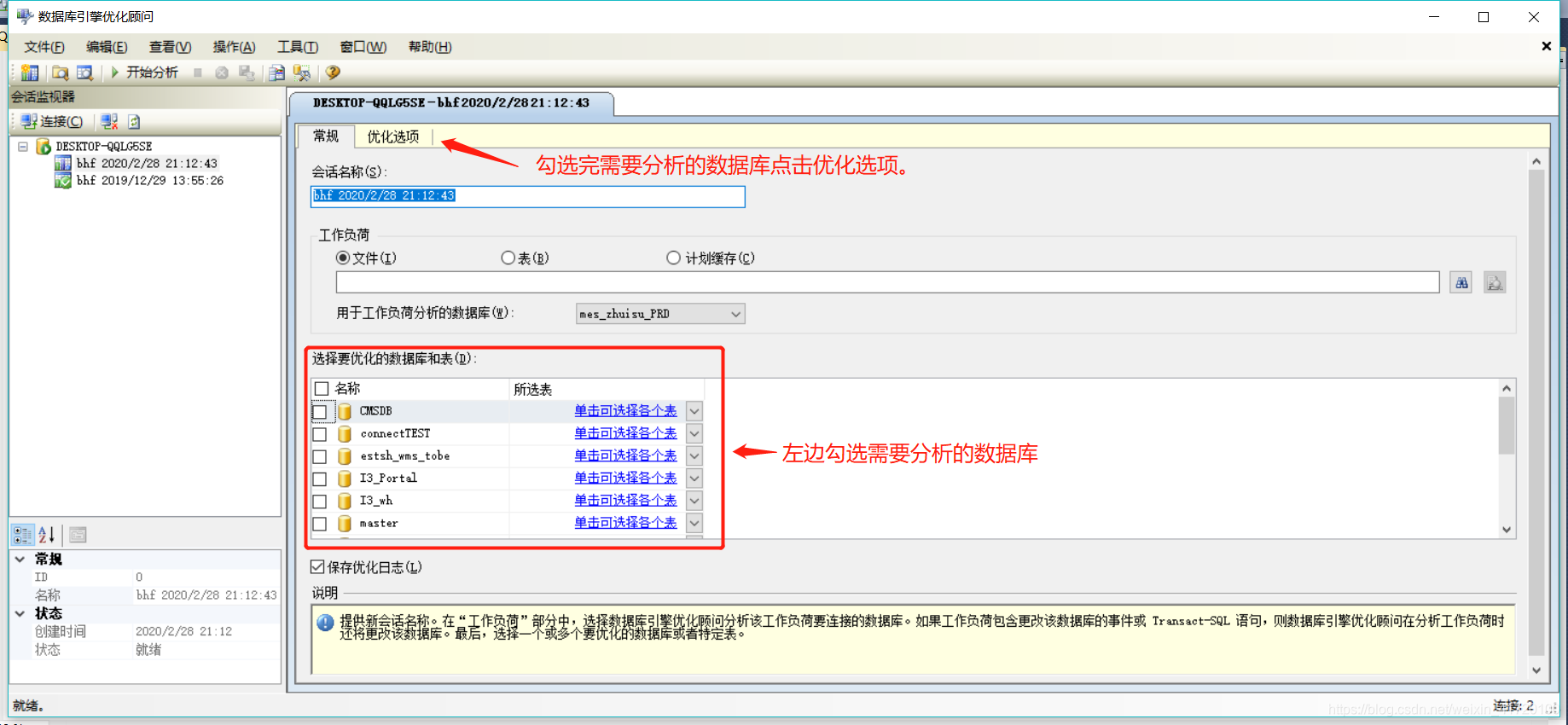Switch to the 优化选项 tab
The height and width of the screenshot is (725, 1568).
pyautogui.click(x=393, y=136)
